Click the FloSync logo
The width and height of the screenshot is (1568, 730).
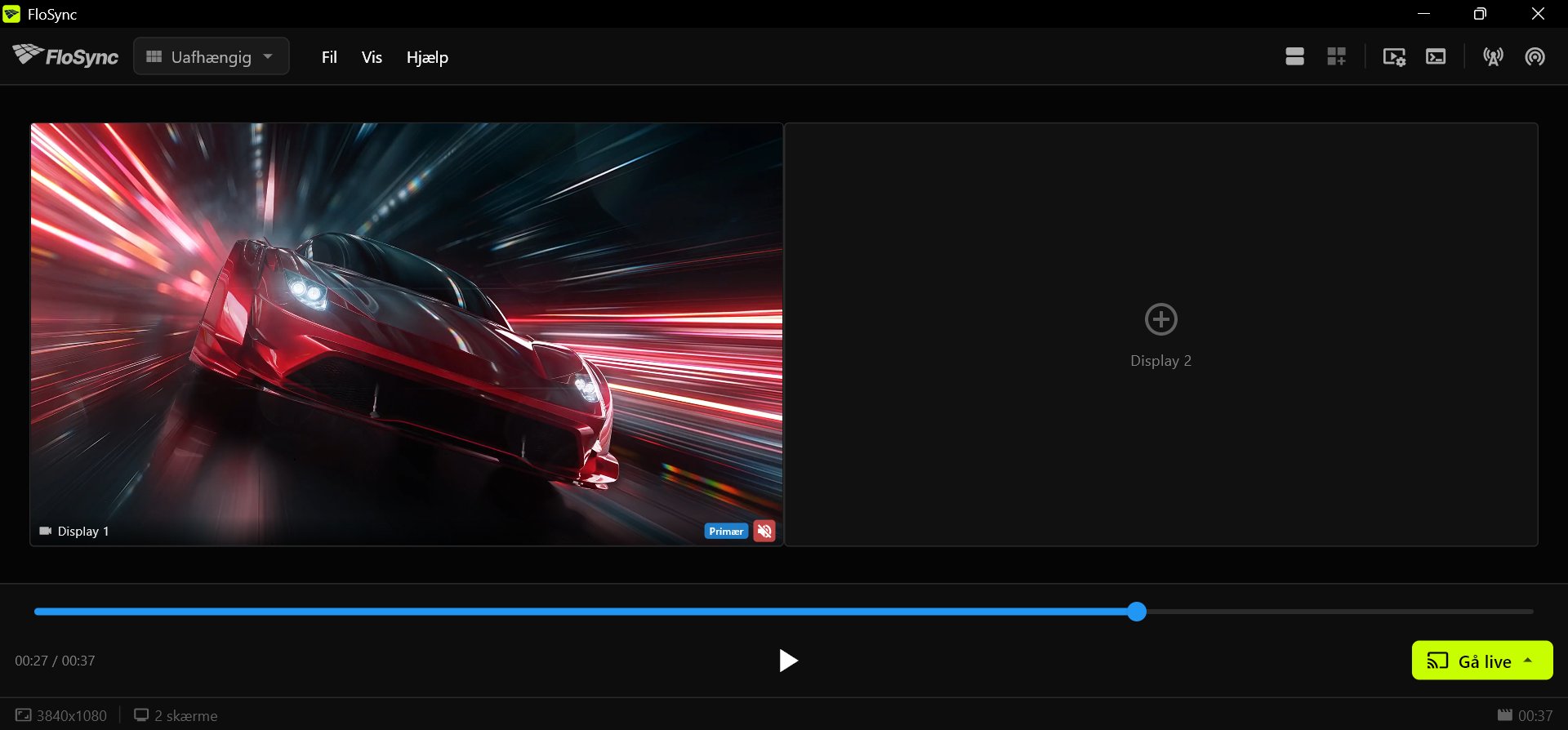(65, 56)
